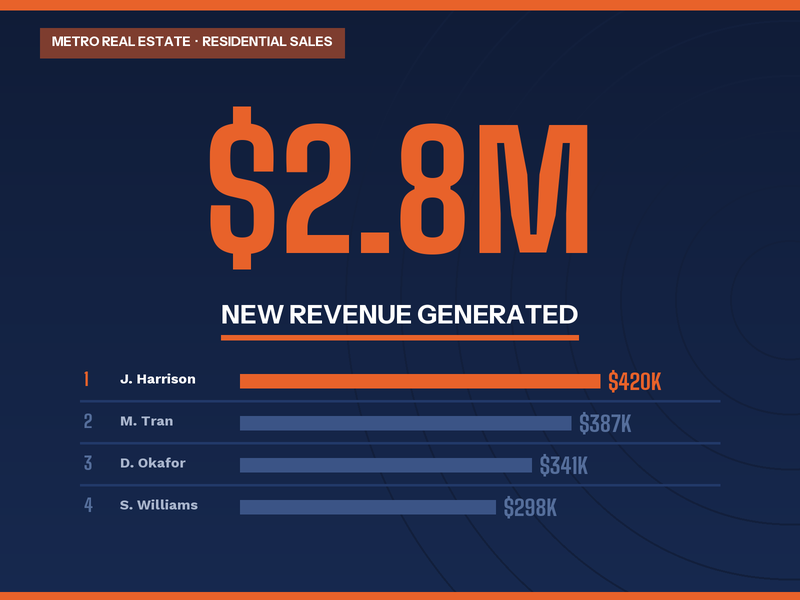This screenshot has width=800, height=600.
Task: Click rank number 4 beside S. Williams
Action: (x=88, y=505)
